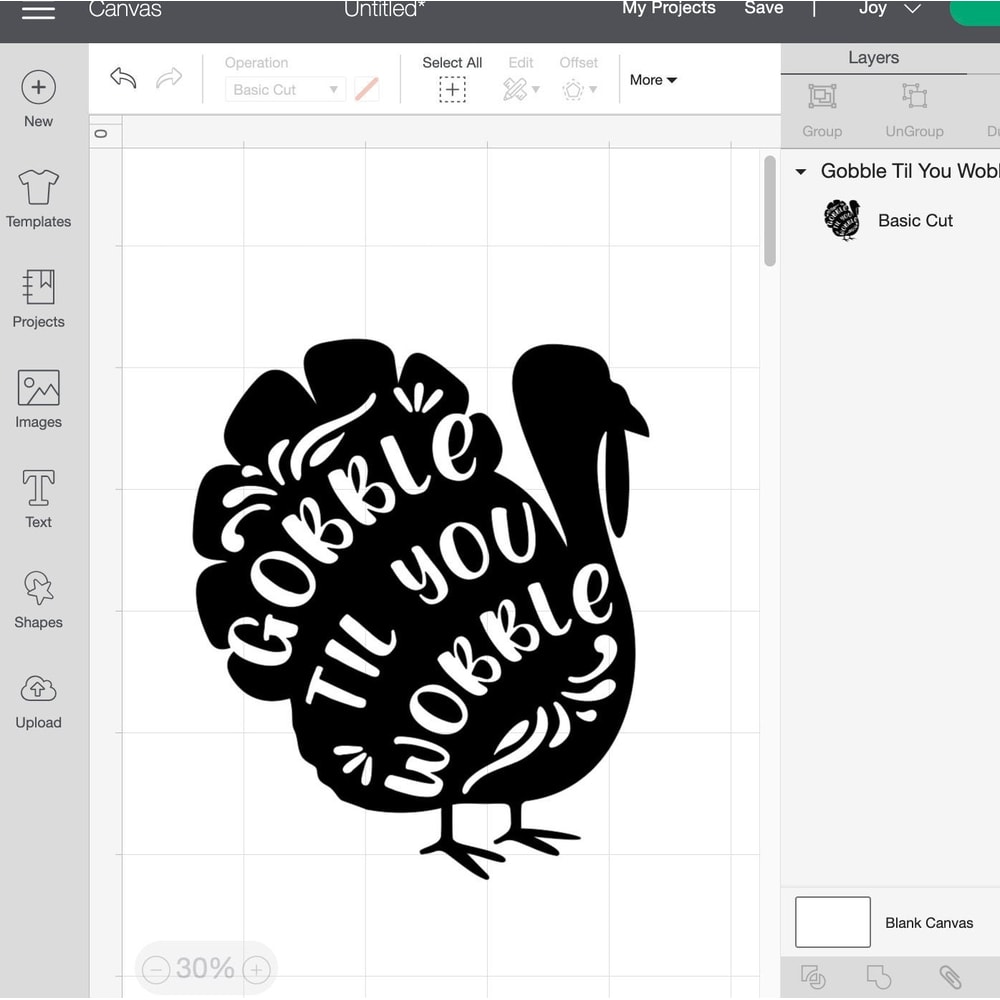Click the Attach icon in Layers panel
1000x1000 pixels.
(x=950, y=978)
